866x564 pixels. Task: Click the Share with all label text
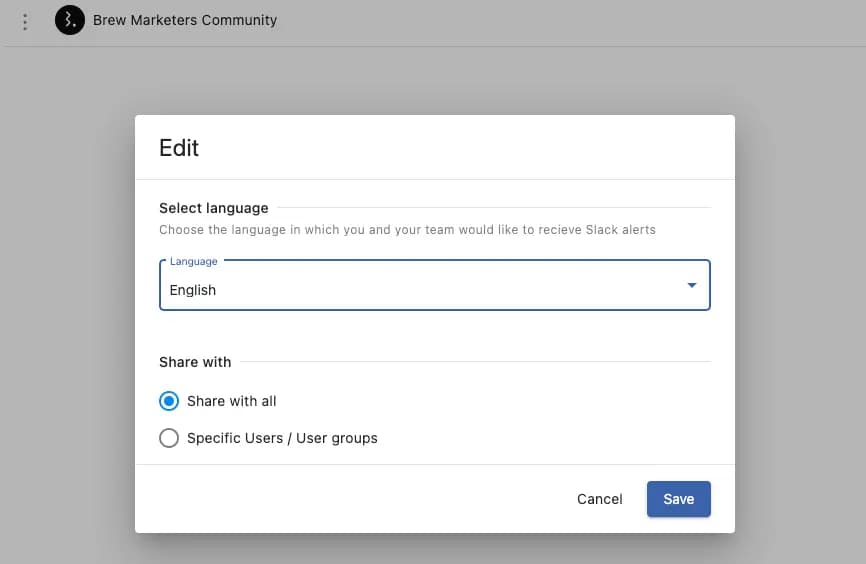(x=231, y=401)
